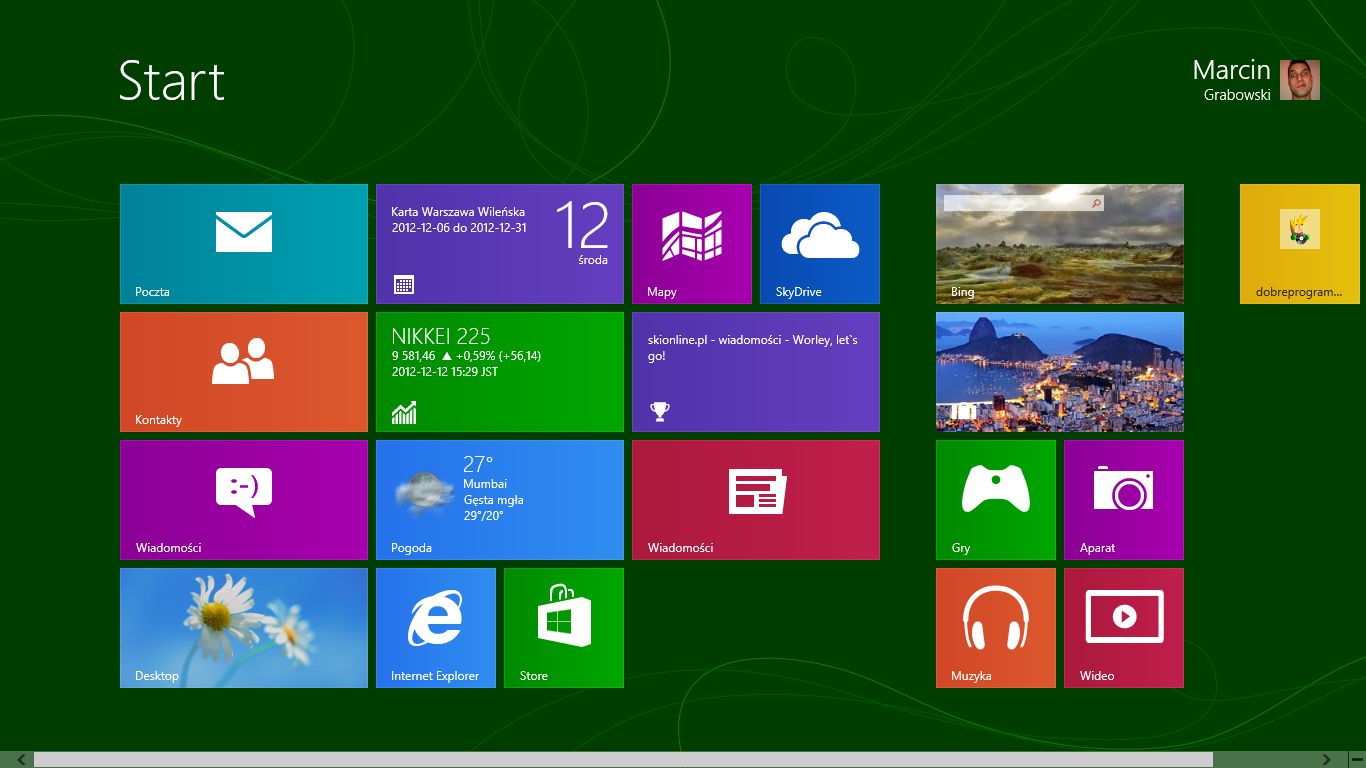Click the left scroll arrow on the horizontal scrollbar

tap(21, 760)
